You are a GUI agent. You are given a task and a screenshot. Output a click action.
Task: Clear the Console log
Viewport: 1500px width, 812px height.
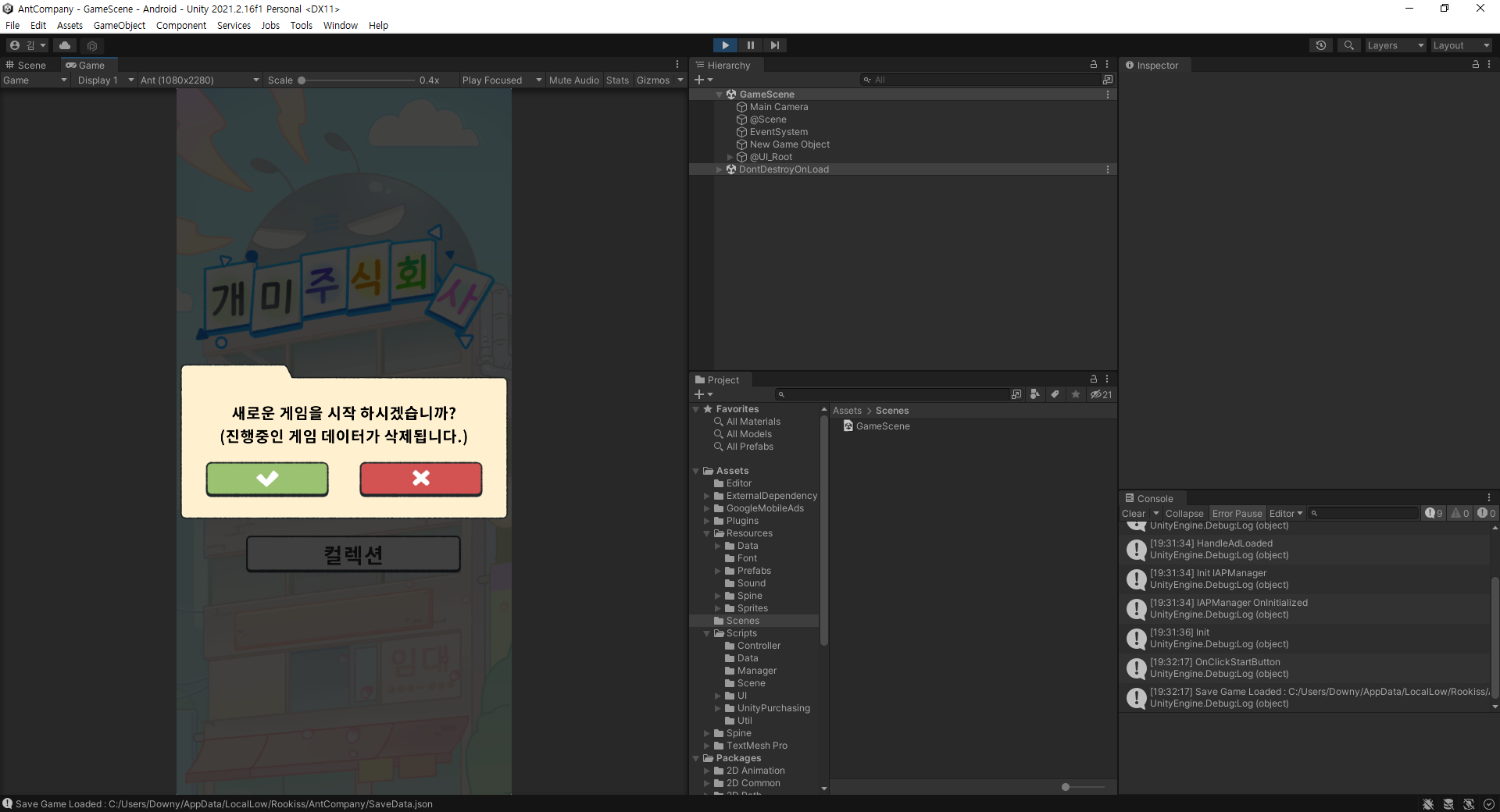pos(1134,513)
